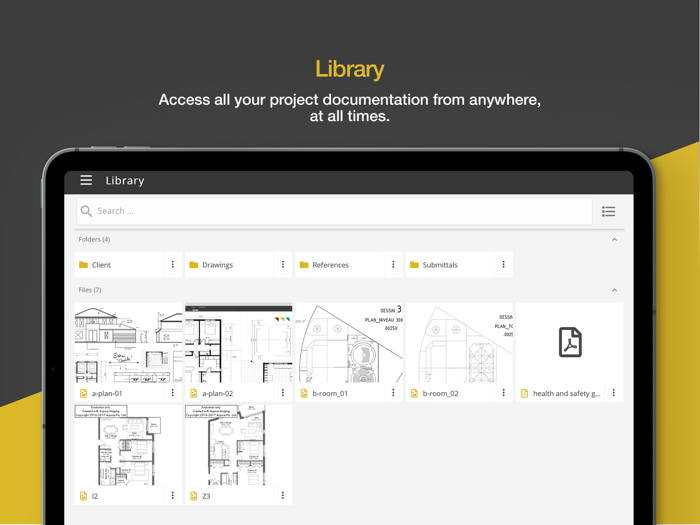Open more options for References folder
Image resolution: width=700 pixels, height=525 pixels.
click(x=393, y=264)
